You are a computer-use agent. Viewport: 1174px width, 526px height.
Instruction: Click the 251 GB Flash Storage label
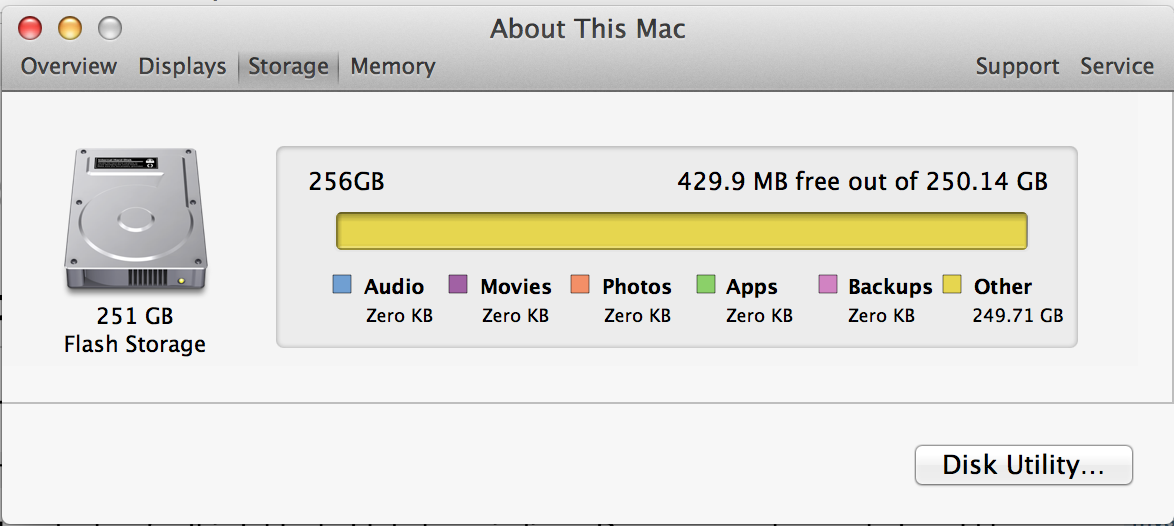pyautogui.click(x=135, y=330)
